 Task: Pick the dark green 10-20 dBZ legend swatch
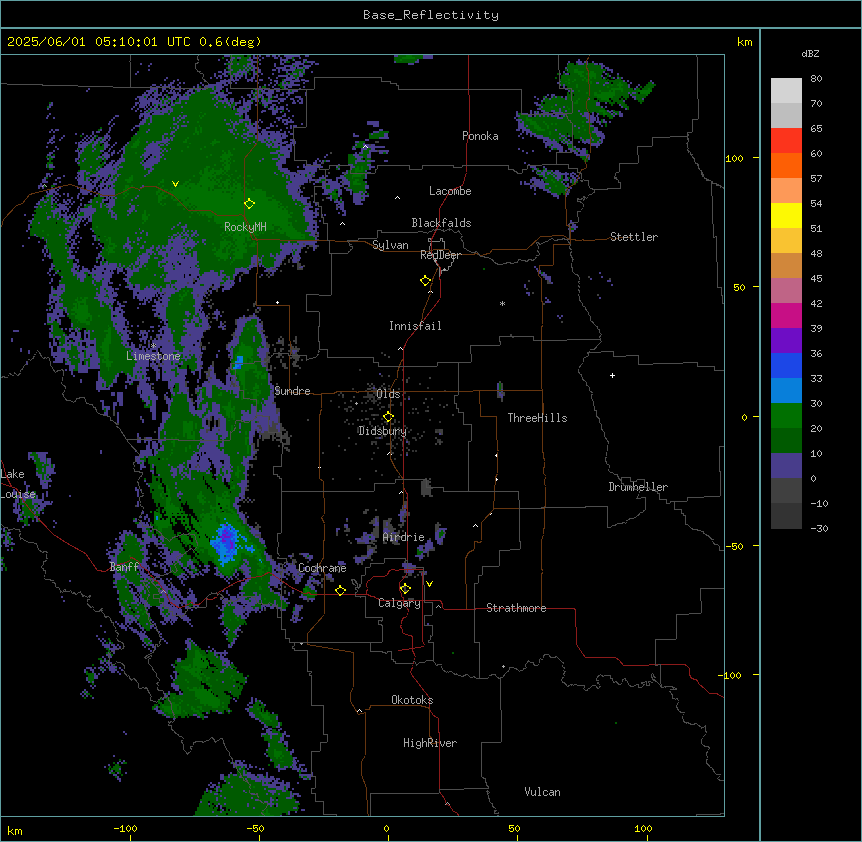click(786, 441)
